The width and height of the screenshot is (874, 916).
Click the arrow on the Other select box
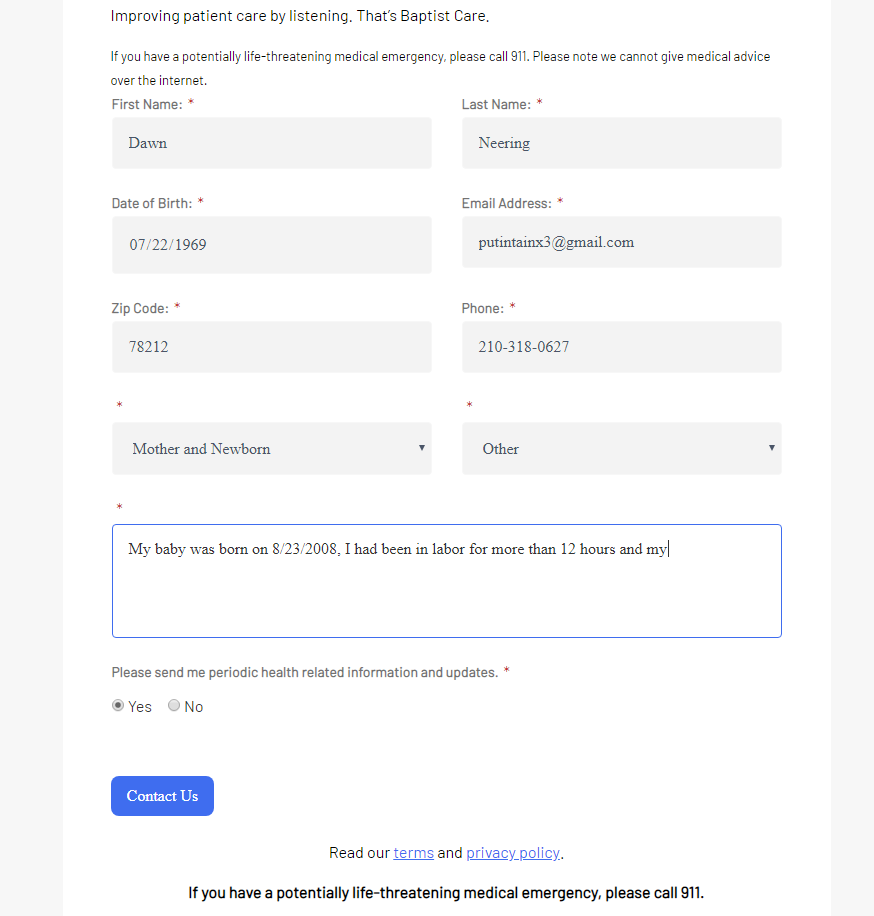[771, 448]
